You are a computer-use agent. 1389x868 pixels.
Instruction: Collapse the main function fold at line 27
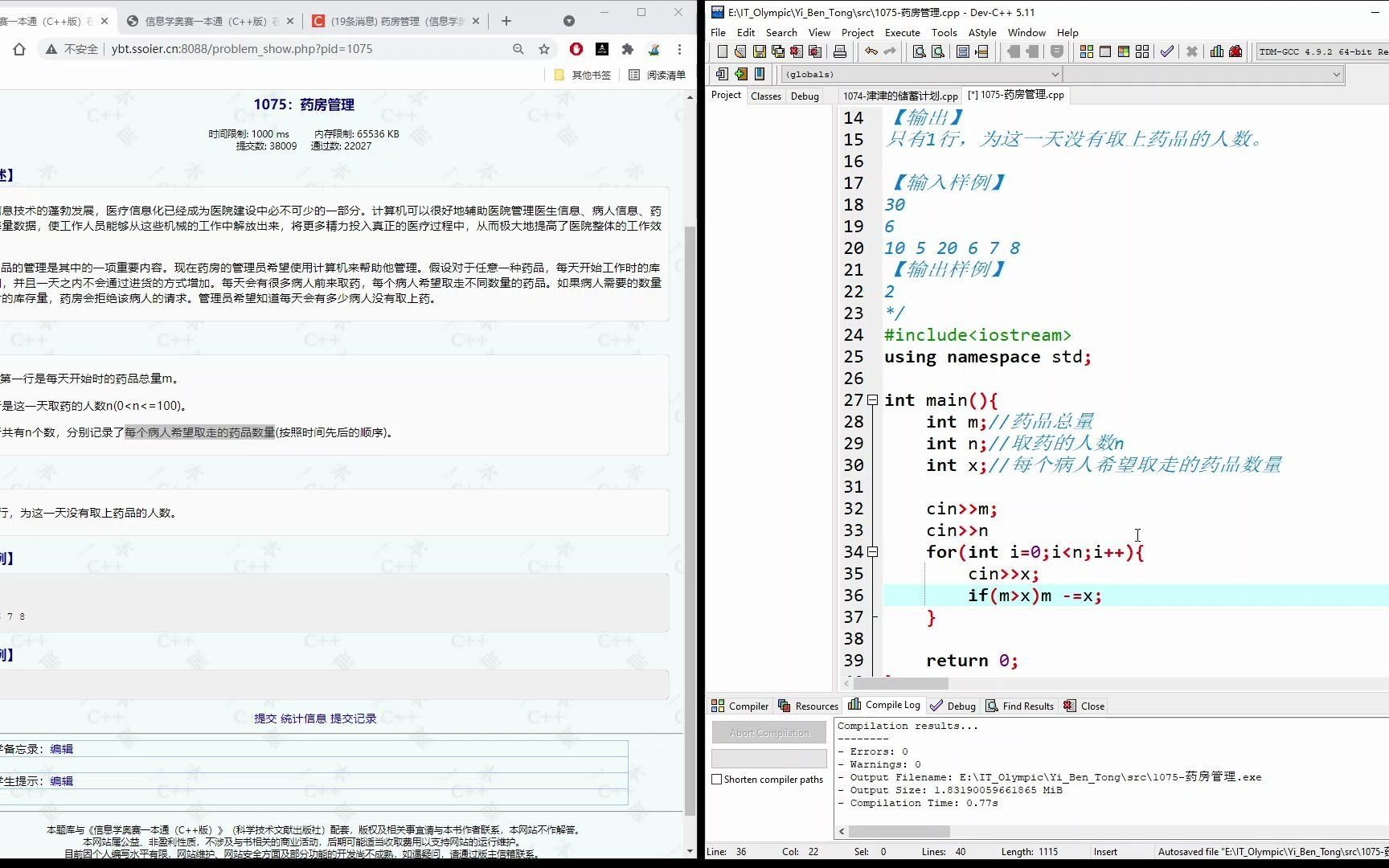[873, 399]
